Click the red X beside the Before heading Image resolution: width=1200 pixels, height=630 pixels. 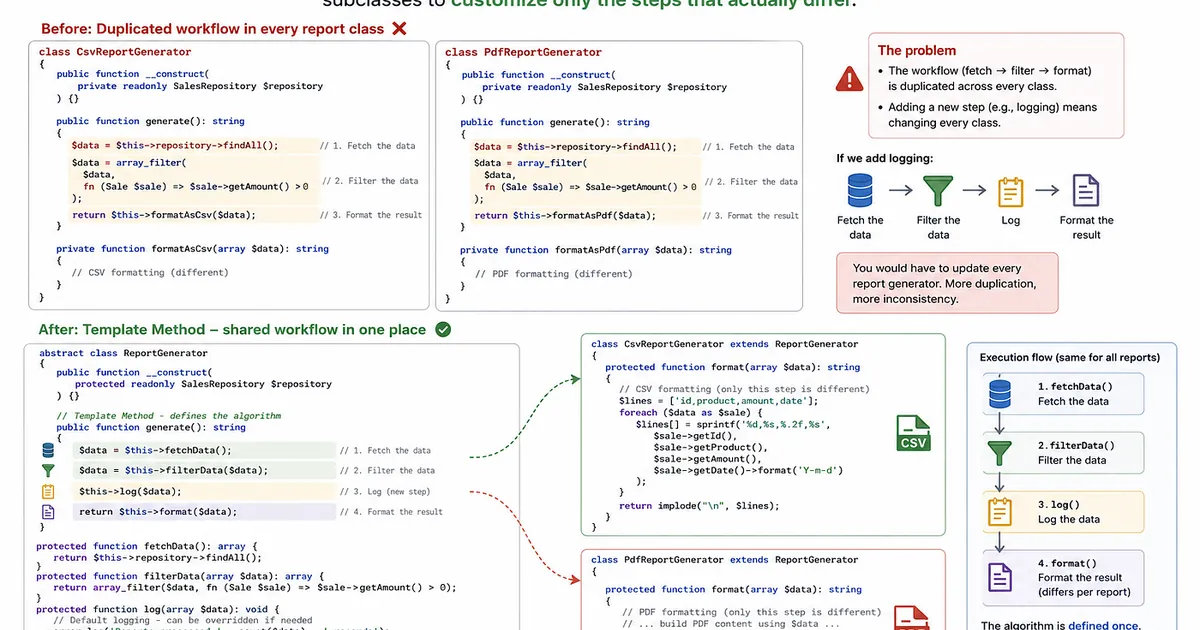pos(399,28)
